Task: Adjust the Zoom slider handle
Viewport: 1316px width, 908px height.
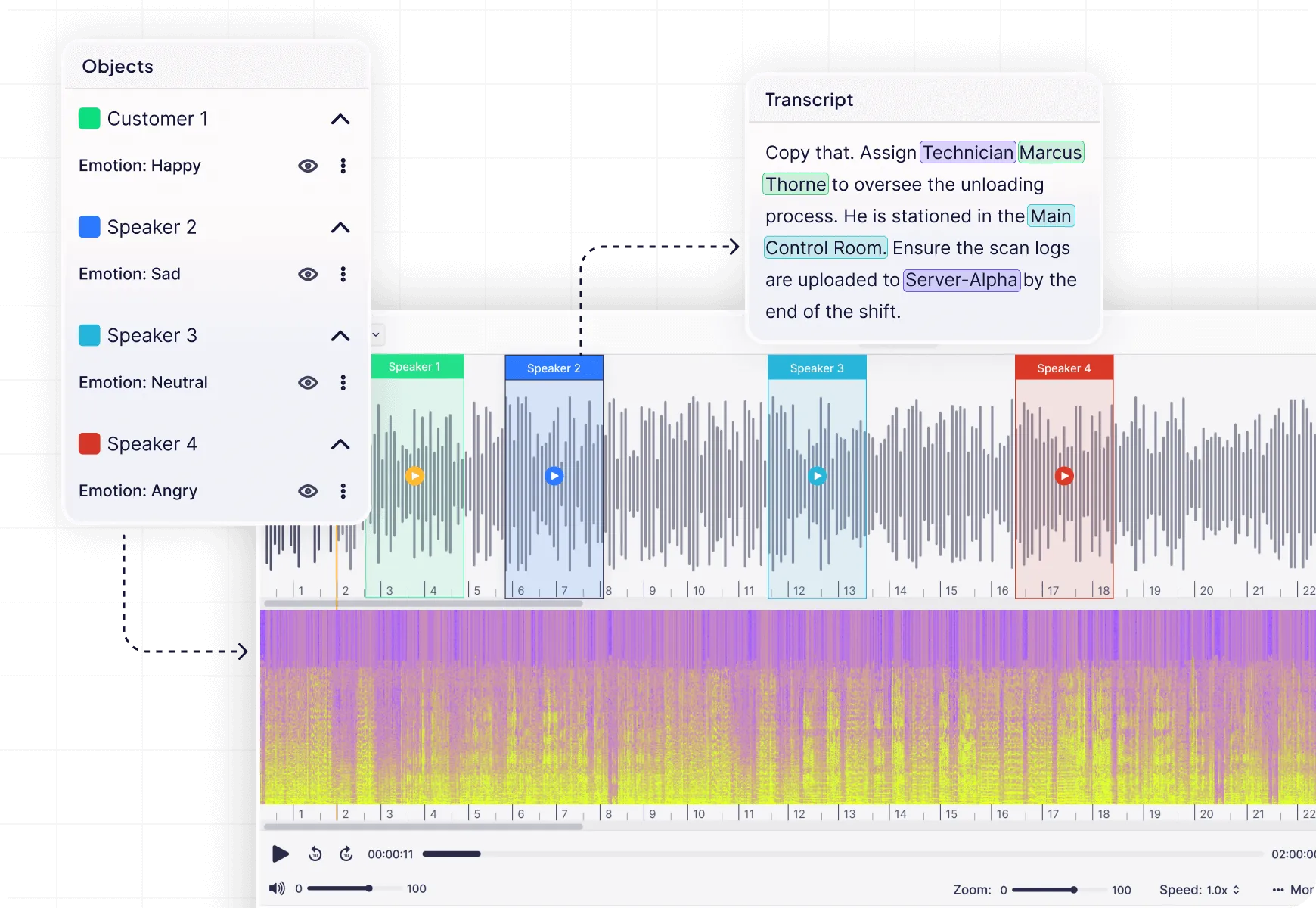Action: click(1074, 890)
